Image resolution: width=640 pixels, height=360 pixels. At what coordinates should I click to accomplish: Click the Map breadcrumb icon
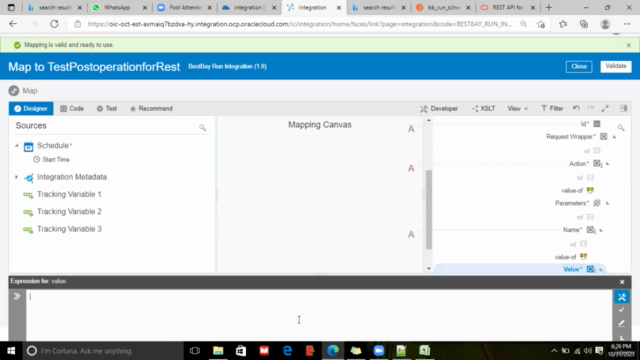click(x=14, y=91)
